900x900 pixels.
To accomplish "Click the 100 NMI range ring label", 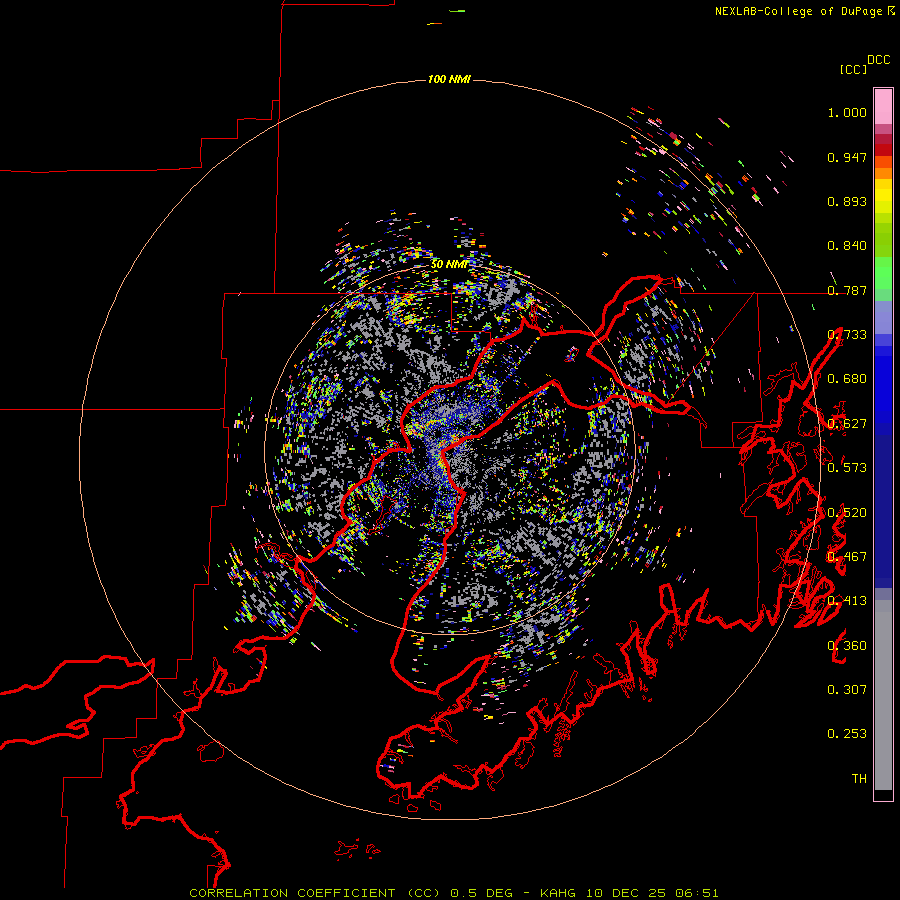I will pyautogui.click(x=449, y=79).
